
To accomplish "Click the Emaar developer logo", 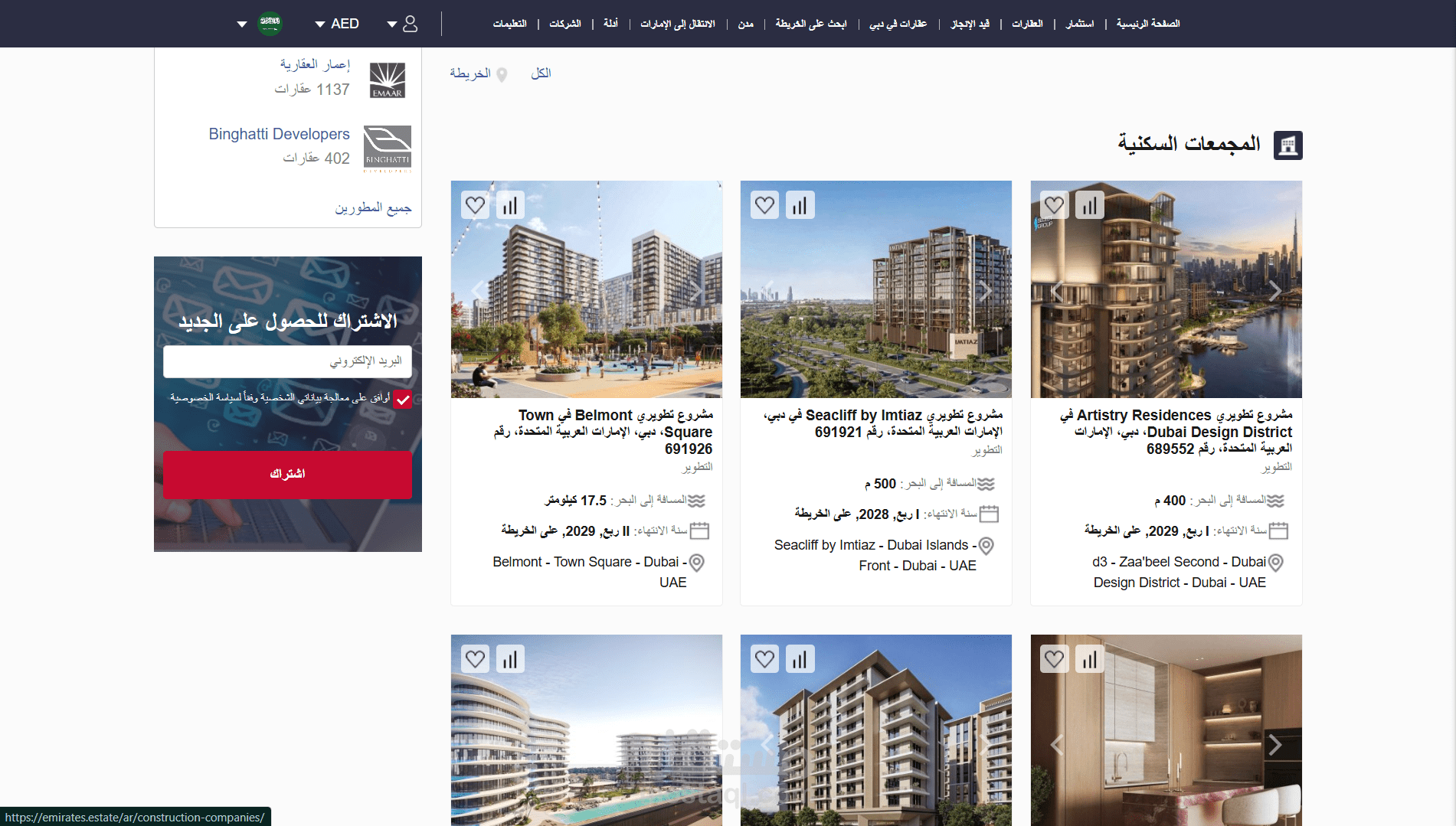I will [388, 80].
